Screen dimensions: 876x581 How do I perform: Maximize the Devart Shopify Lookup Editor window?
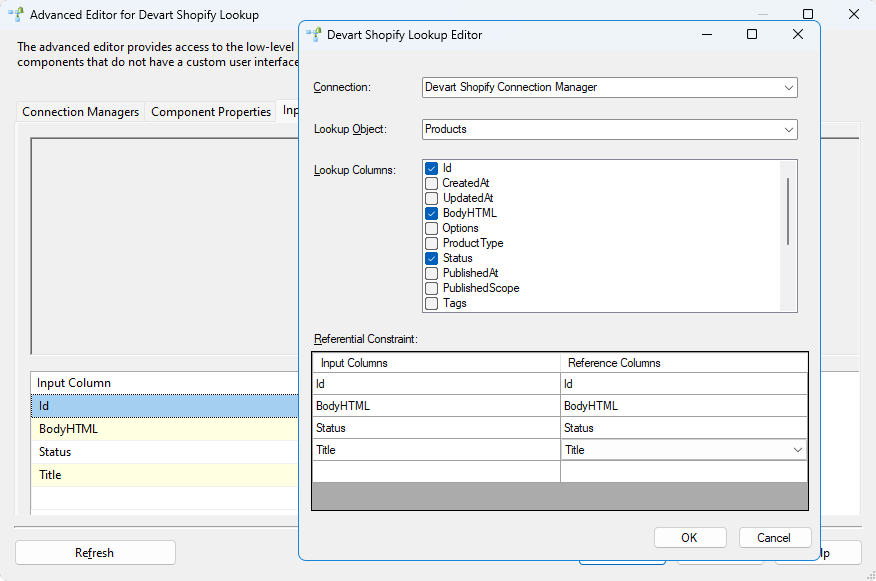click(752, 34)
